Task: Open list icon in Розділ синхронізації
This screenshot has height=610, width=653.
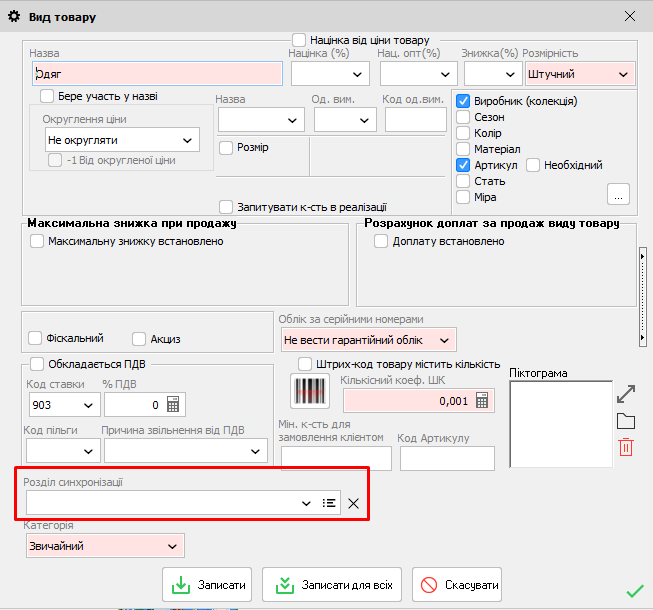Action: pyautogui.click(x=329, y=503)
